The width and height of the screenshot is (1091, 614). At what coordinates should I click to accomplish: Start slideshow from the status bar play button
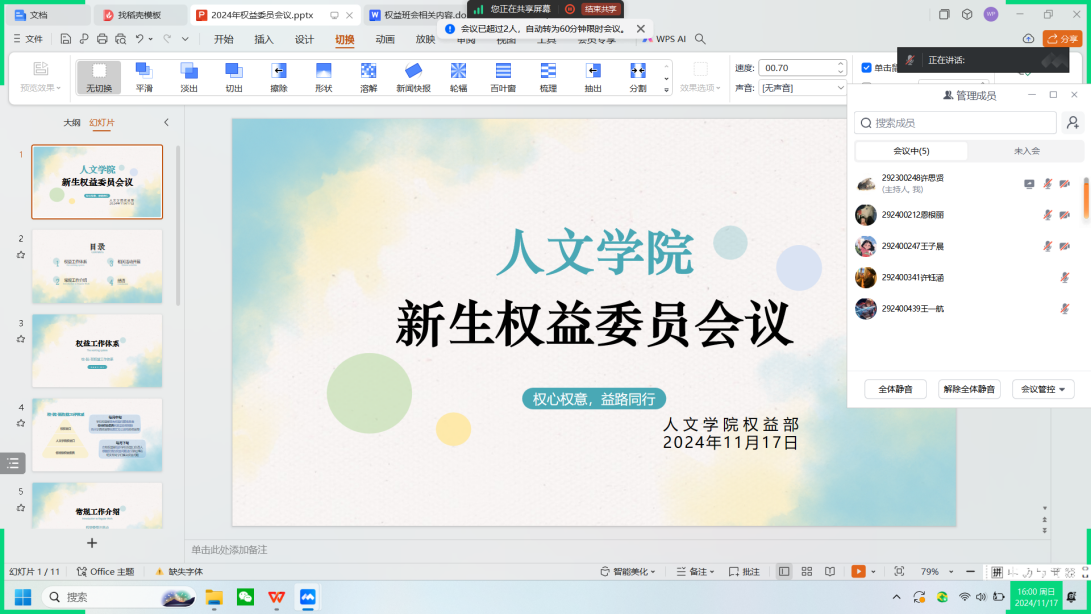click(857, 572)
